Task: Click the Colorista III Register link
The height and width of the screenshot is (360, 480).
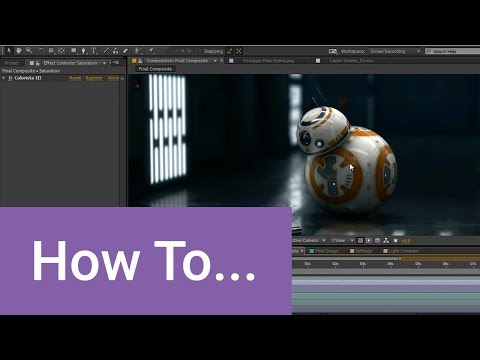Action: (94, 78)
